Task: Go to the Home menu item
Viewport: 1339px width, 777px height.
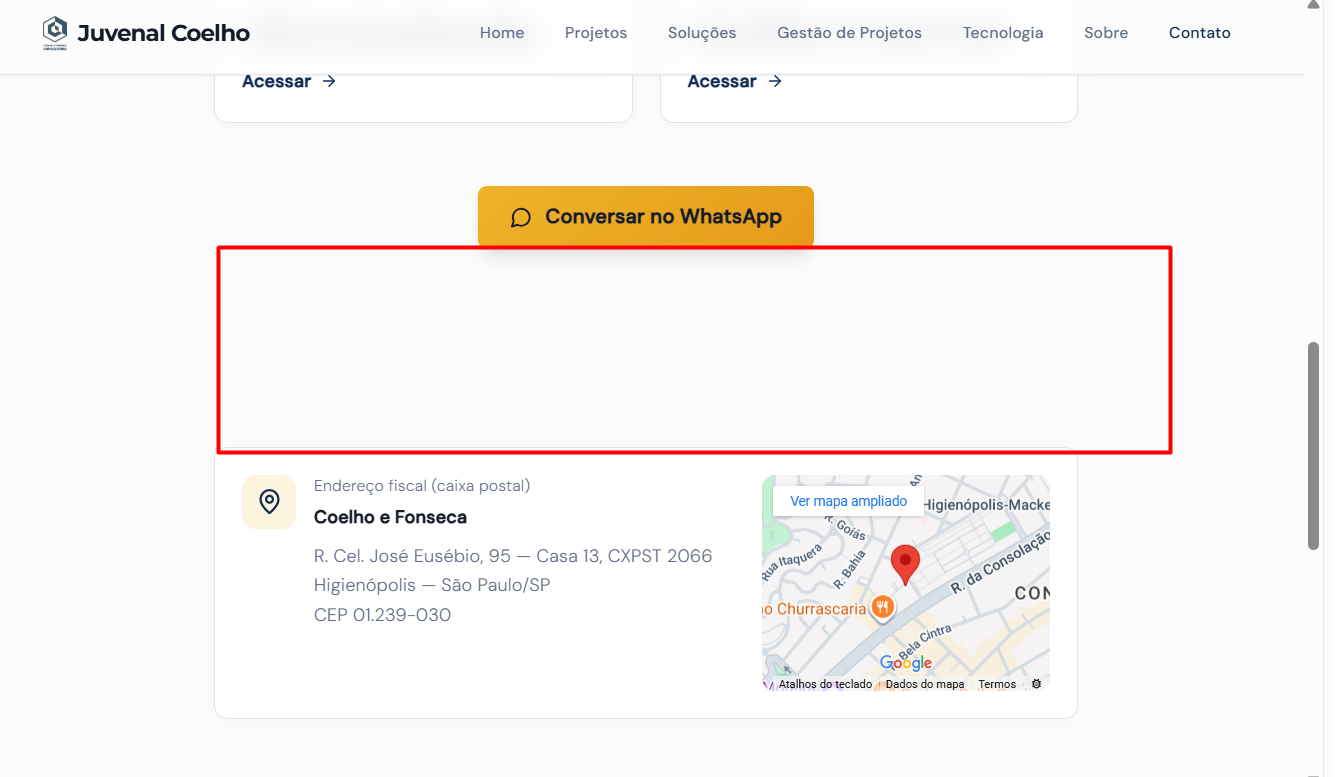Action: [502, 33]
